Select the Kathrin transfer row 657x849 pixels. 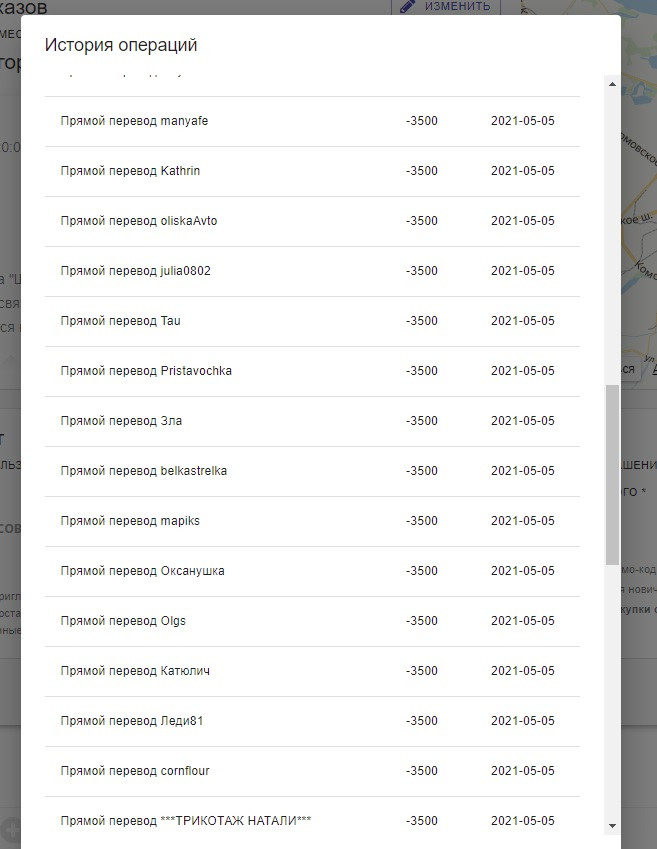(313, 171)
